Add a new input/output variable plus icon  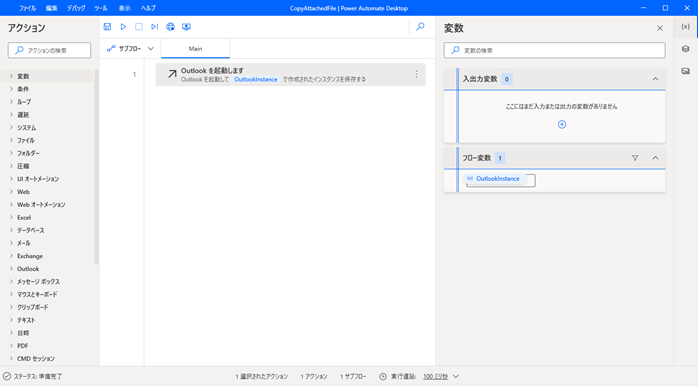click(562, 124)
